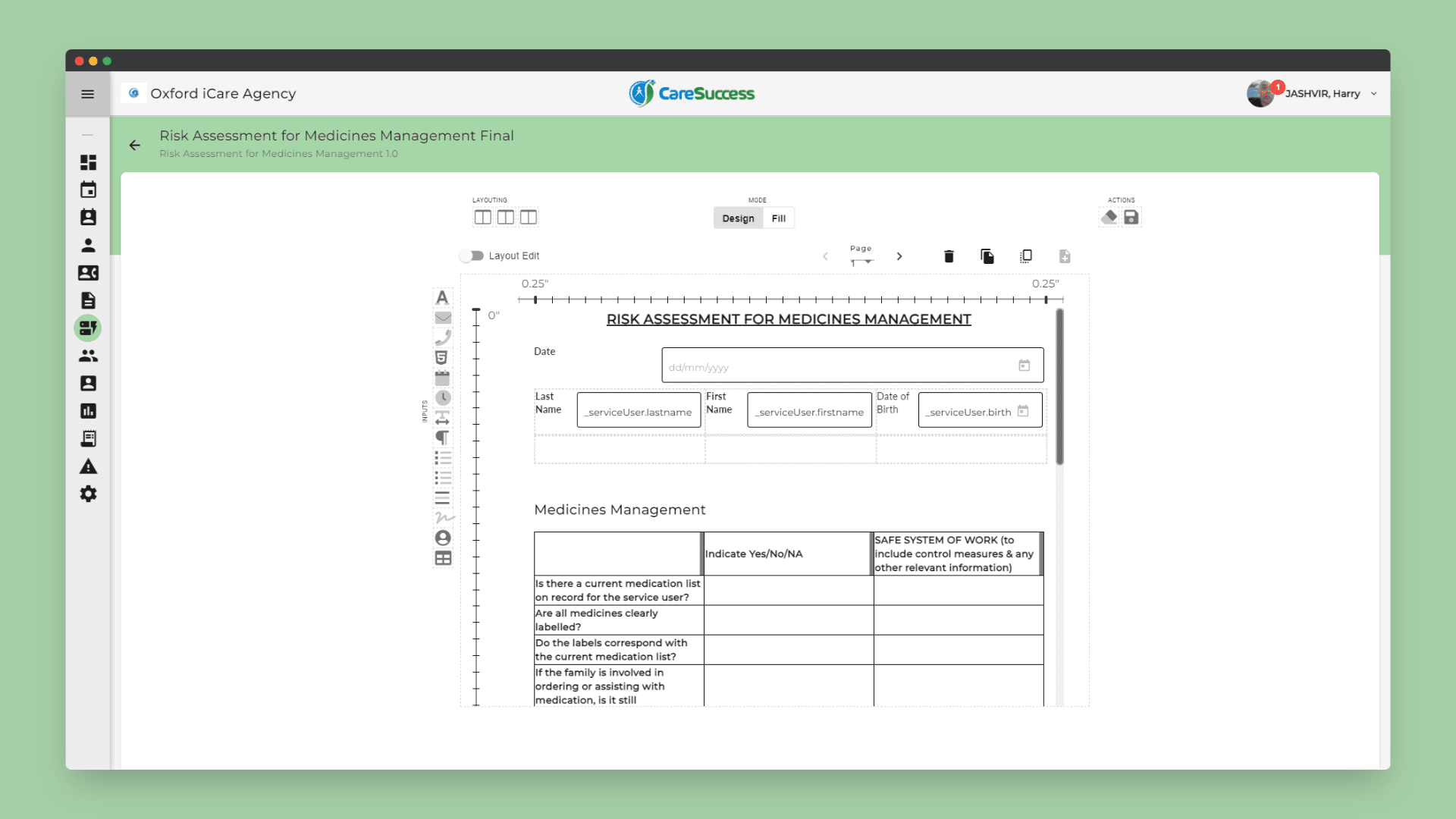Select the clock time input tool
Image resolution: width=1456 pixels, height=819 pixels.
coord(443,397)
